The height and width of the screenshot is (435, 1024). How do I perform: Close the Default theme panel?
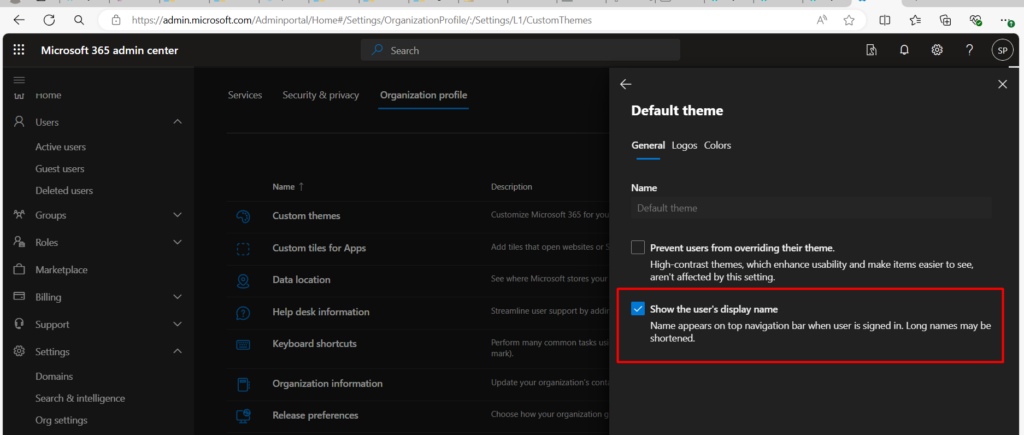[1002, 84]
